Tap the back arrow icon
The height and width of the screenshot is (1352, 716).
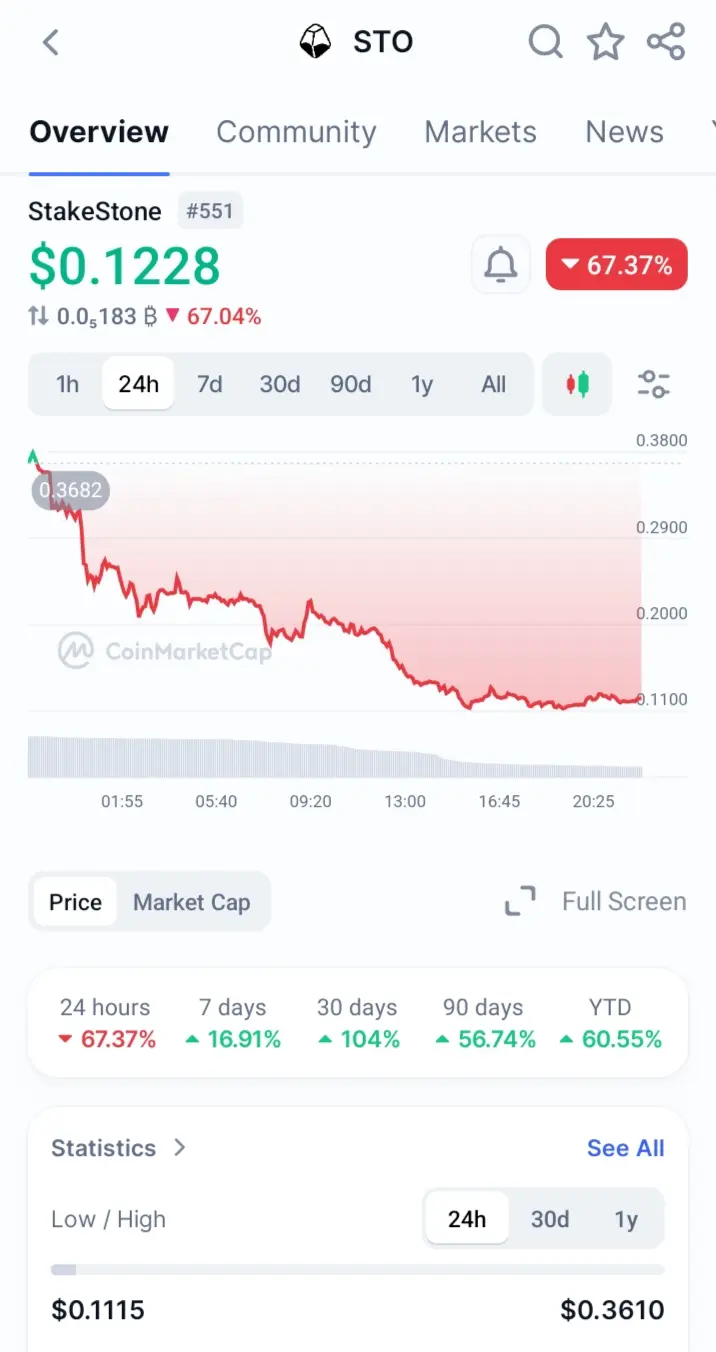pos(51,42)
